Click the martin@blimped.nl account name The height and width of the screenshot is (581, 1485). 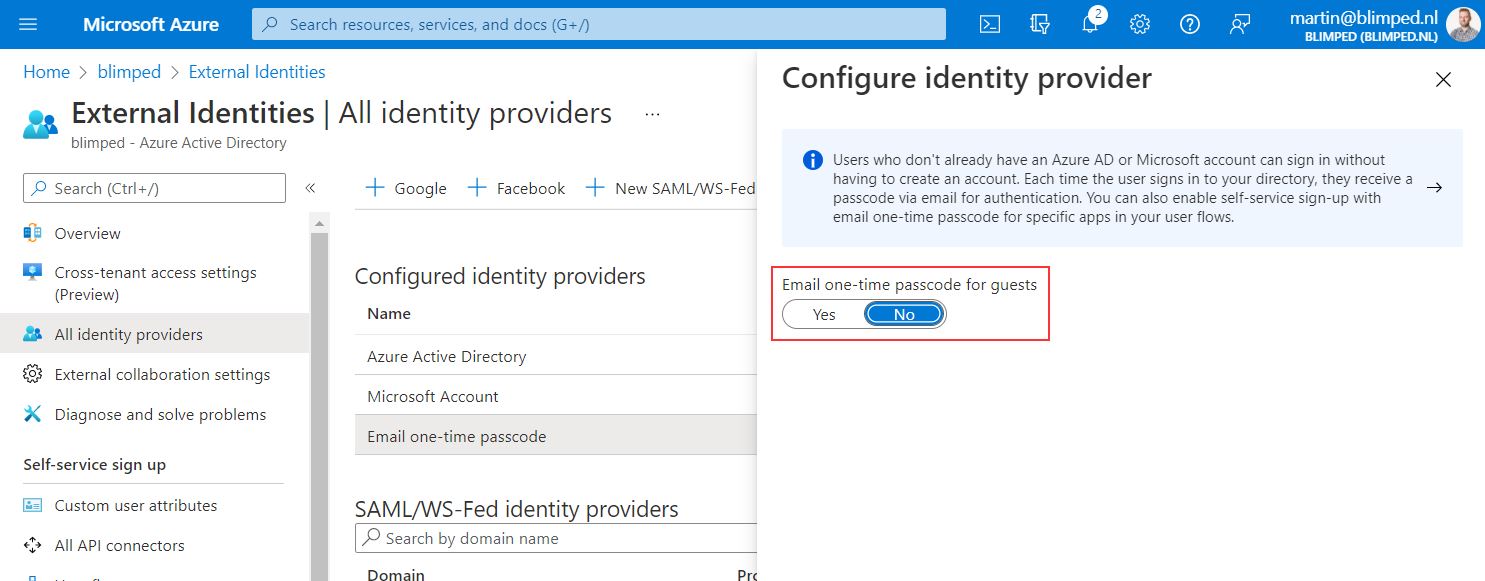[1363, 17]
